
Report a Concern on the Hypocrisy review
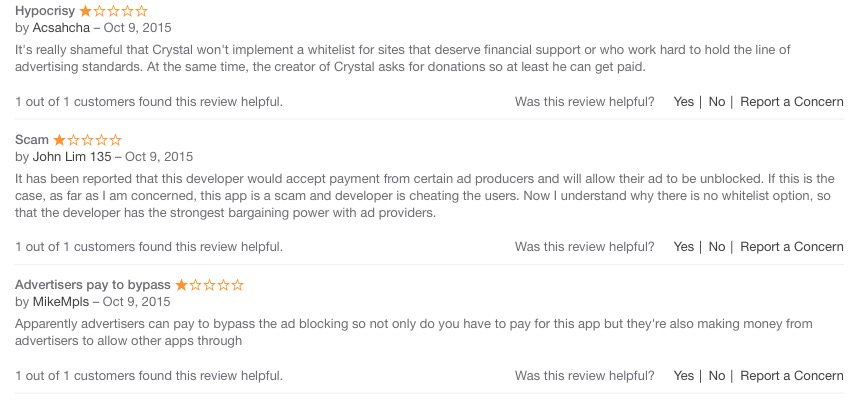pyautogui.click(x=792, y=102)
